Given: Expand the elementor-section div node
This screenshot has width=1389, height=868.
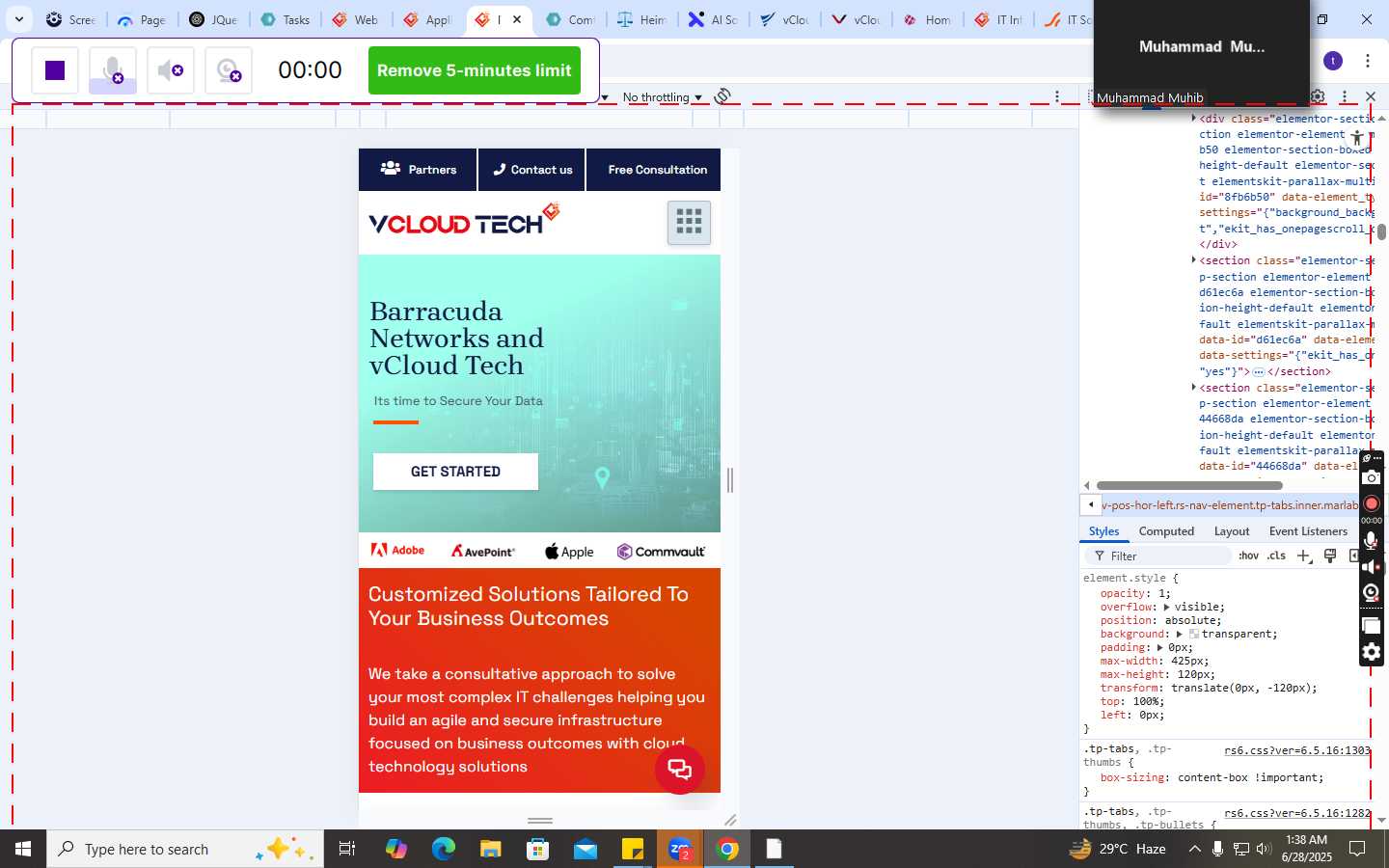Looking at the screenshot, I should click(1194, 118).
